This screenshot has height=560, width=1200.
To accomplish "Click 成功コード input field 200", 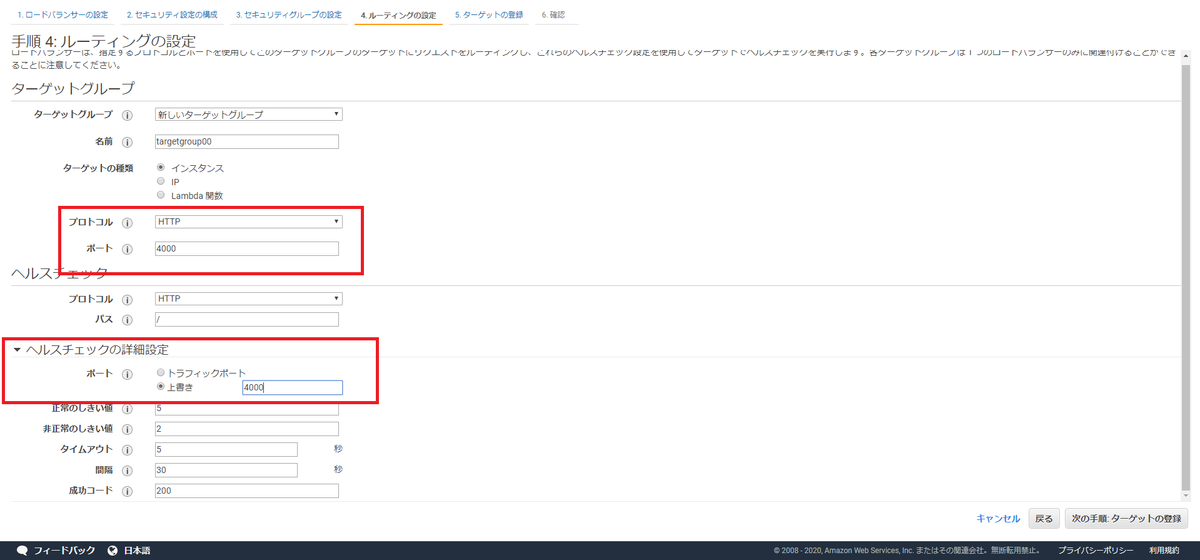I will coord(247,491).
